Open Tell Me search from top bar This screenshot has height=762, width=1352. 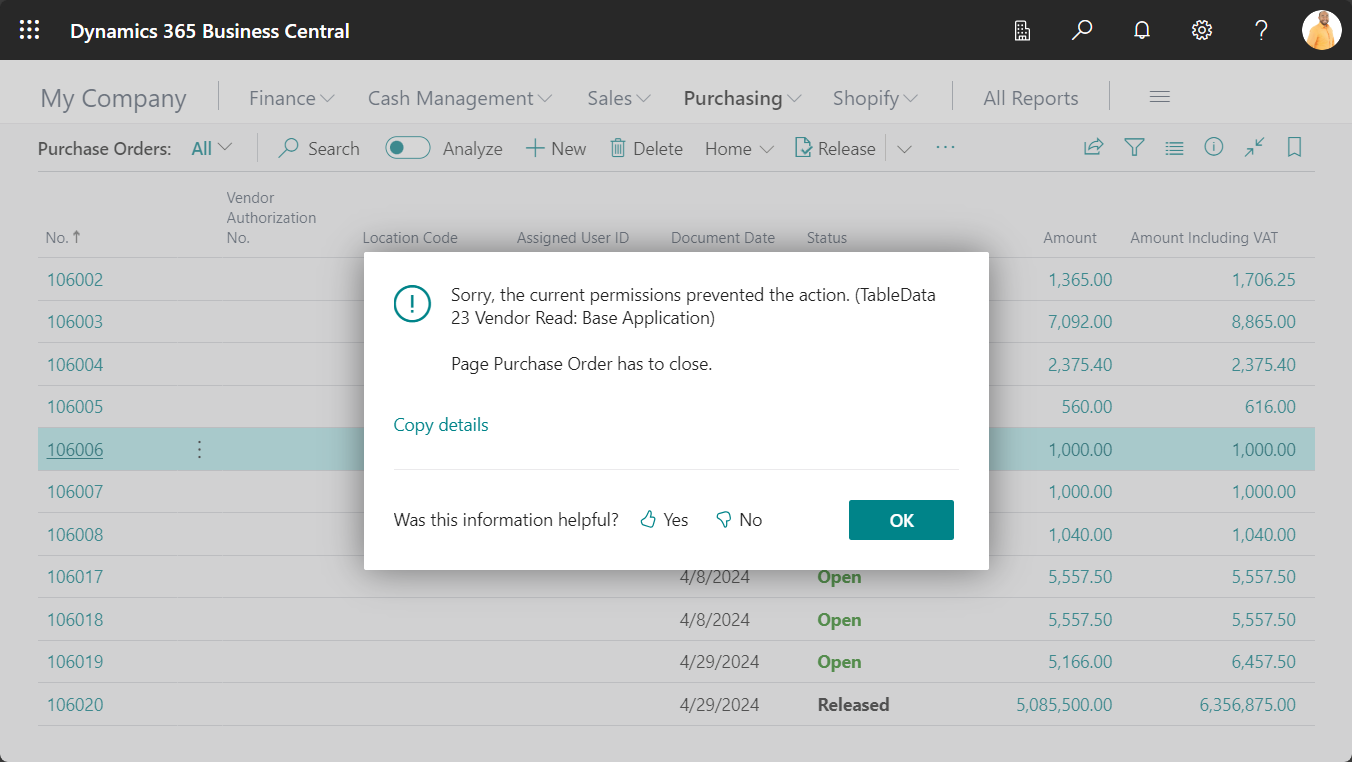click(1081, 30)
